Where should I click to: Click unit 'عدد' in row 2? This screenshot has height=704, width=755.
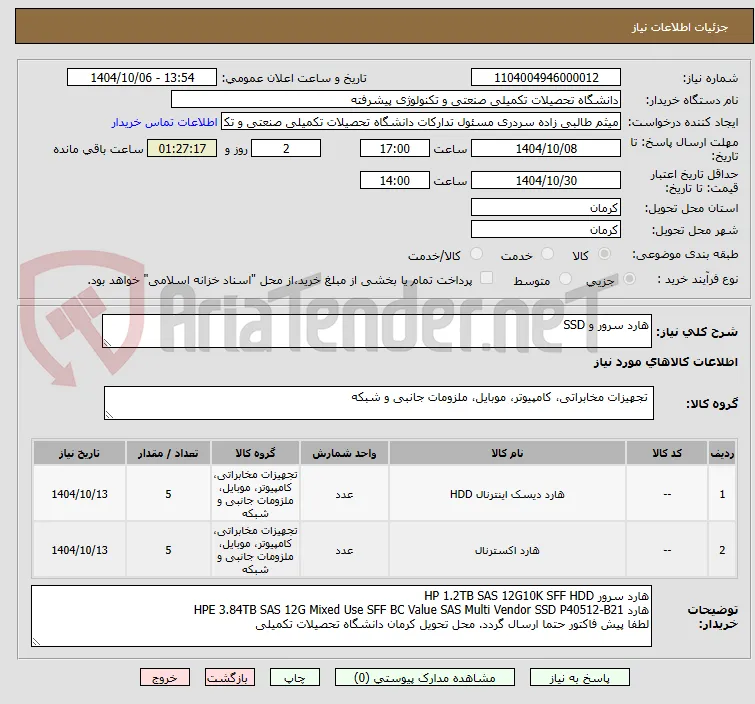344,550
